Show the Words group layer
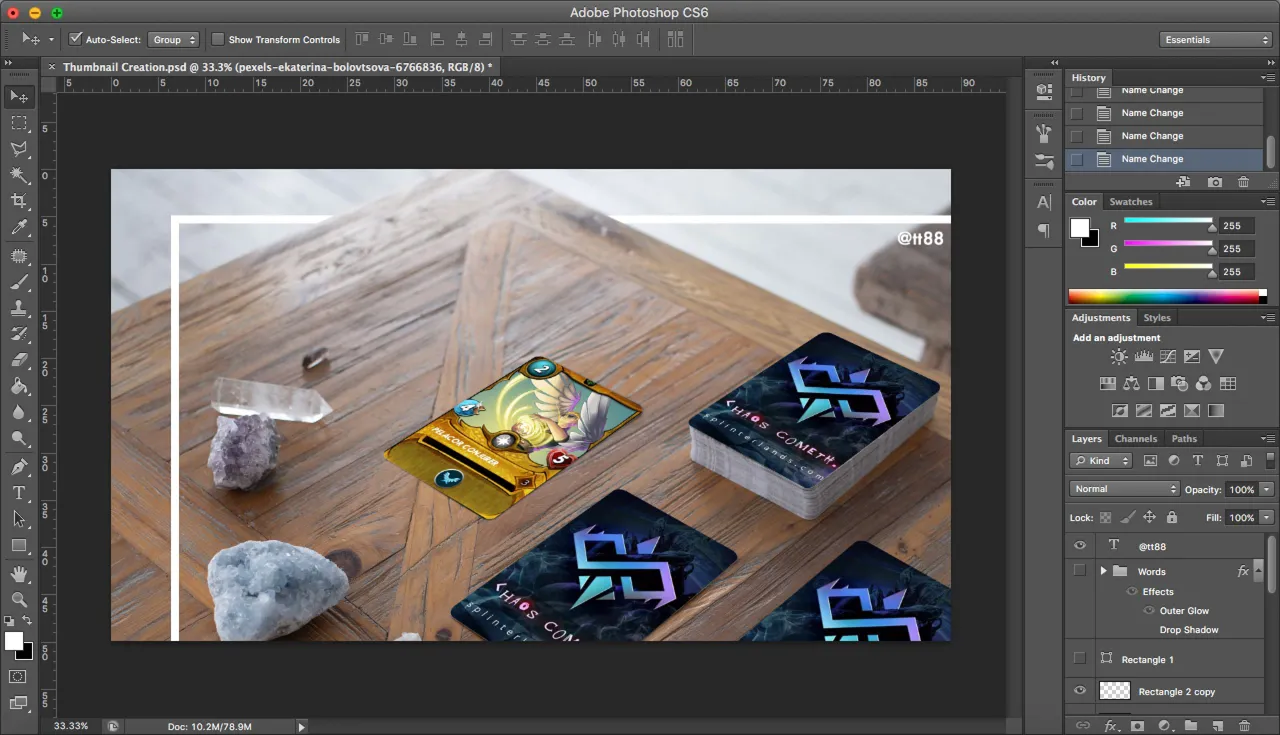1280x735 pixels. click(x=1079, y=571)
